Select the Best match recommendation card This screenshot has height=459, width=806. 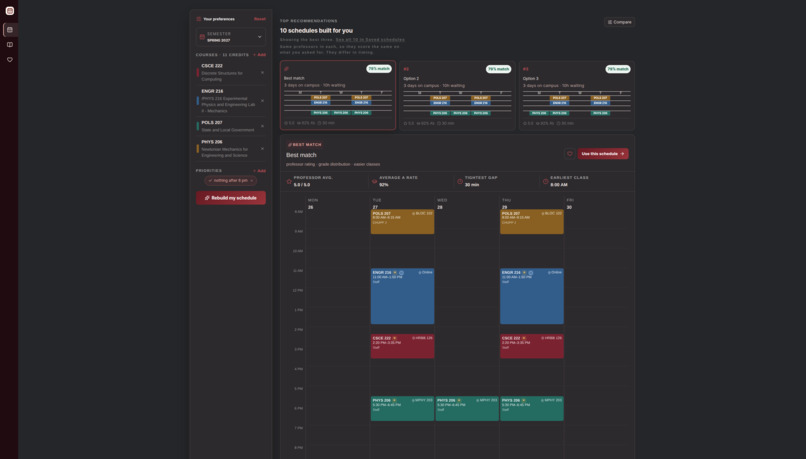(x=338, y=95)
